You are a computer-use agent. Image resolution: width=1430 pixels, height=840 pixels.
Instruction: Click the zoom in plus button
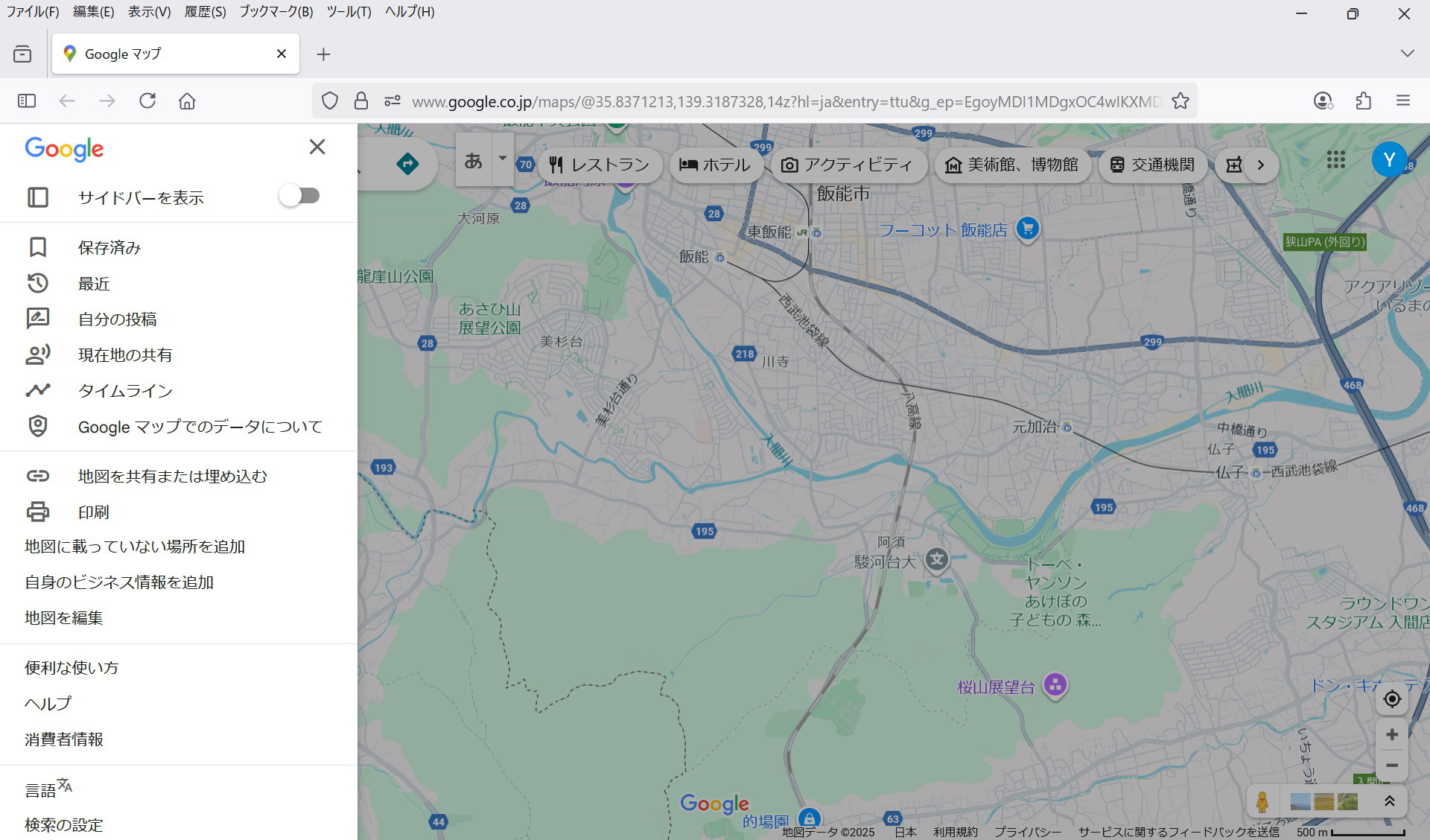pos(1391,735)
